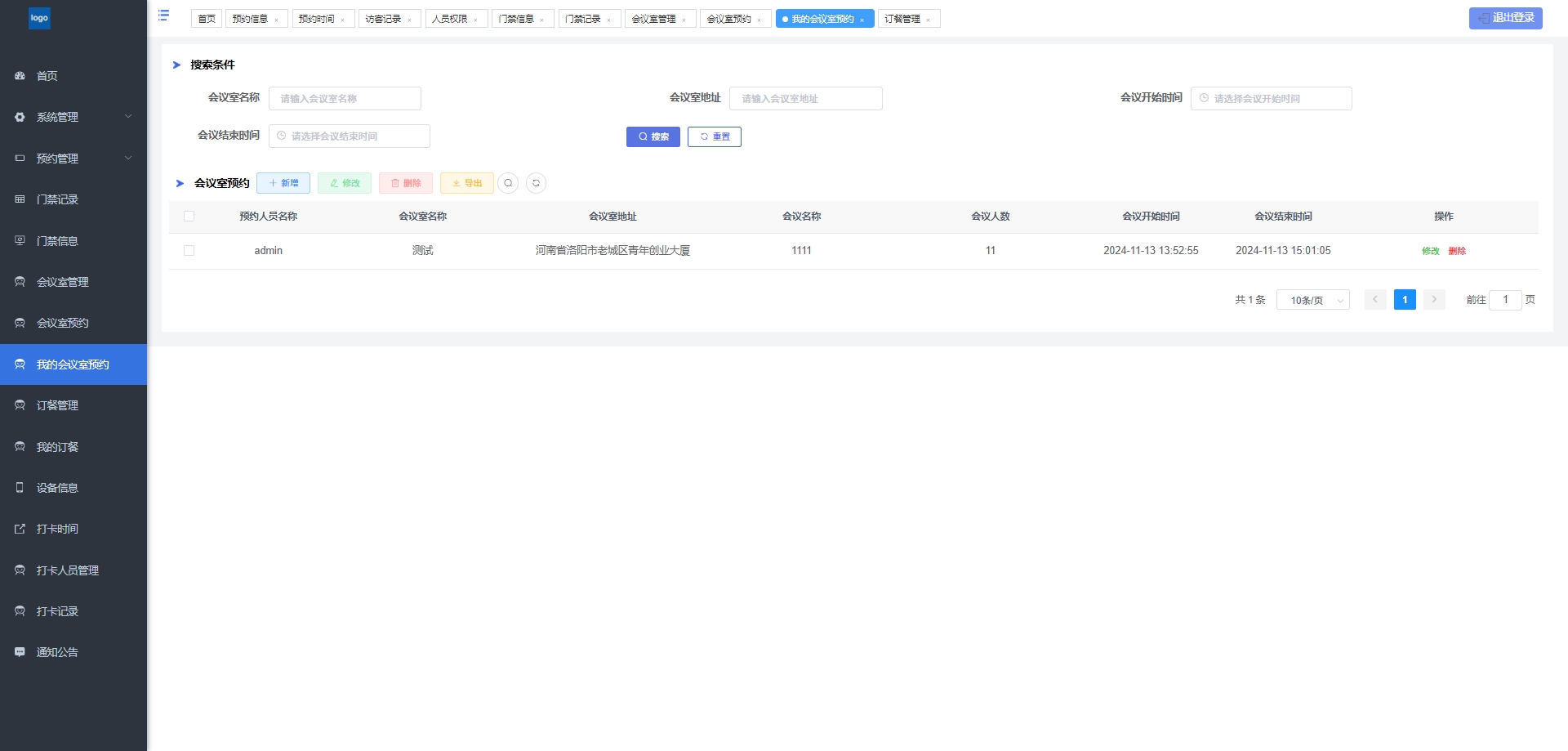Close the 访客记录 tab

point(409,20)
